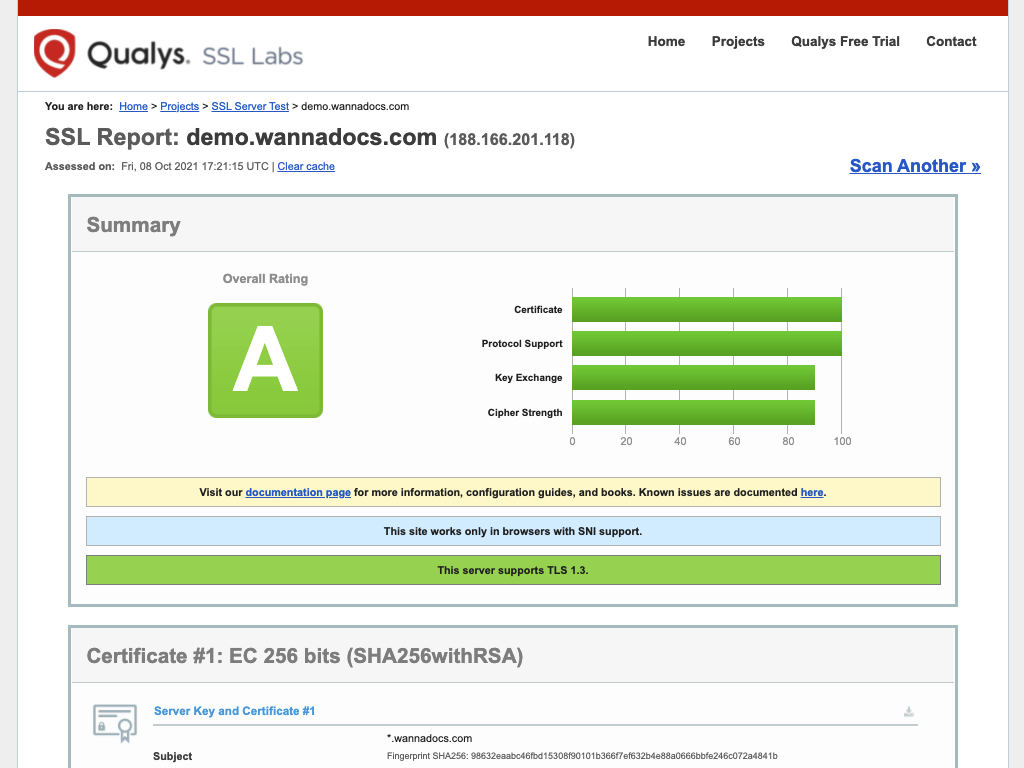Image resolution: width=1024 pixels, height=768 pixels.
Task: Click the Server Key and Certificate #1 heading
Action: point(234,711)
